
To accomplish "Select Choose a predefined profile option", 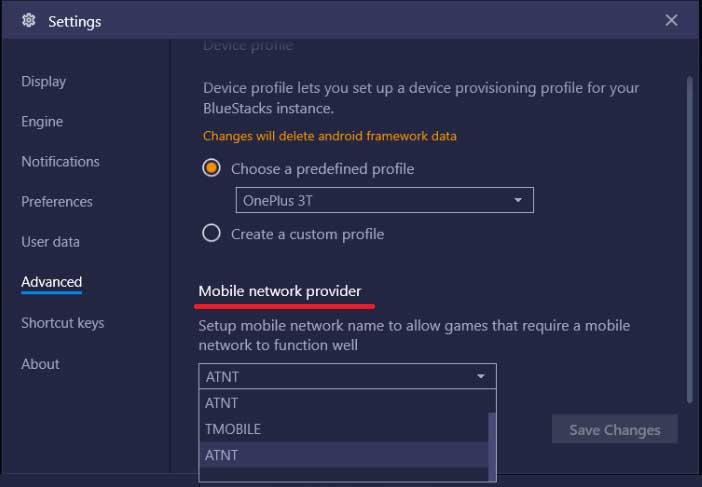I will pos(211,168).
